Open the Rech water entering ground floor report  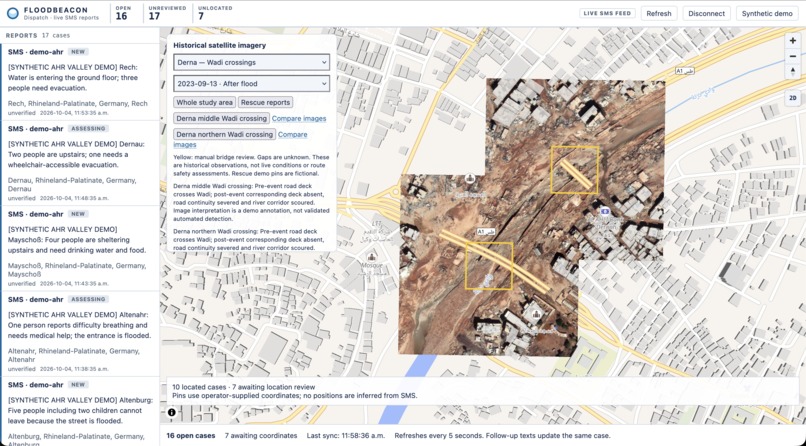80,82
